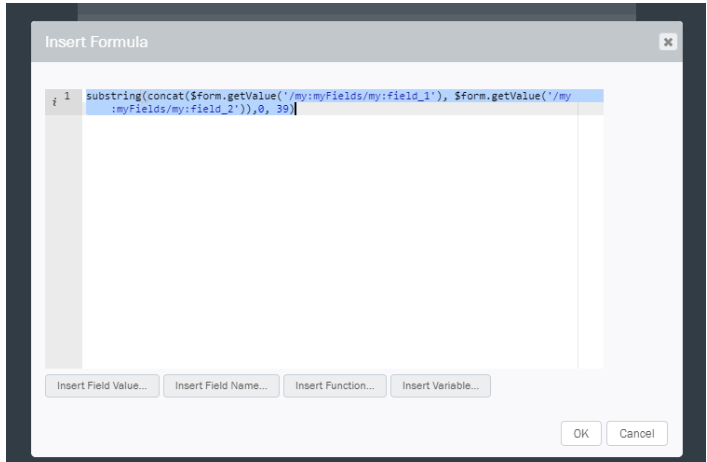Cancel the formula dialog
Image resolution: width=707 pixels, height=462 pixels.
(636, 434)
